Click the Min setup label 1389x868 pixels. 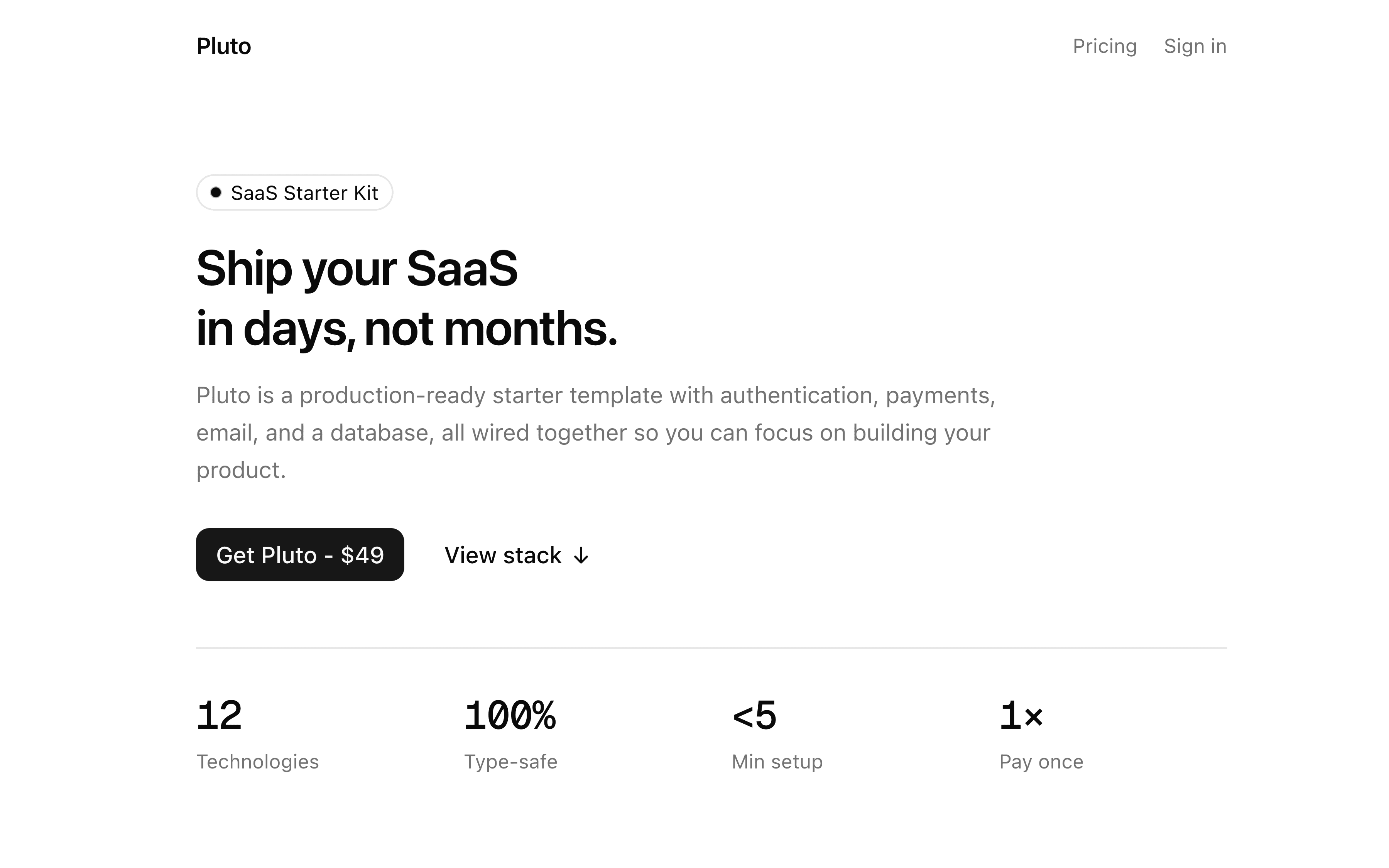[777, 762]
